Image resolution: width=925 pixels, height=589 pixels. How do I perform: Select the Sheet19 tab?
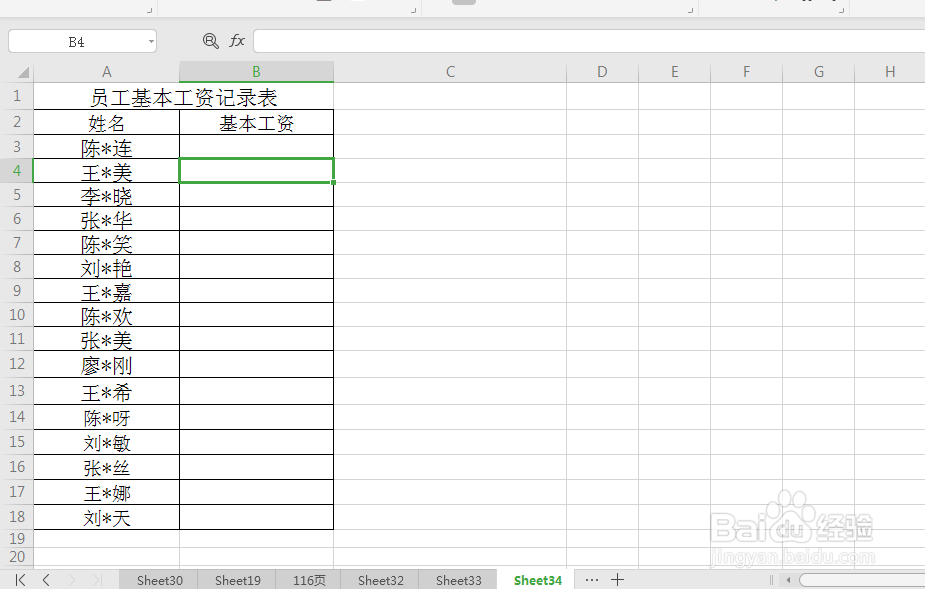pos(236,579)
